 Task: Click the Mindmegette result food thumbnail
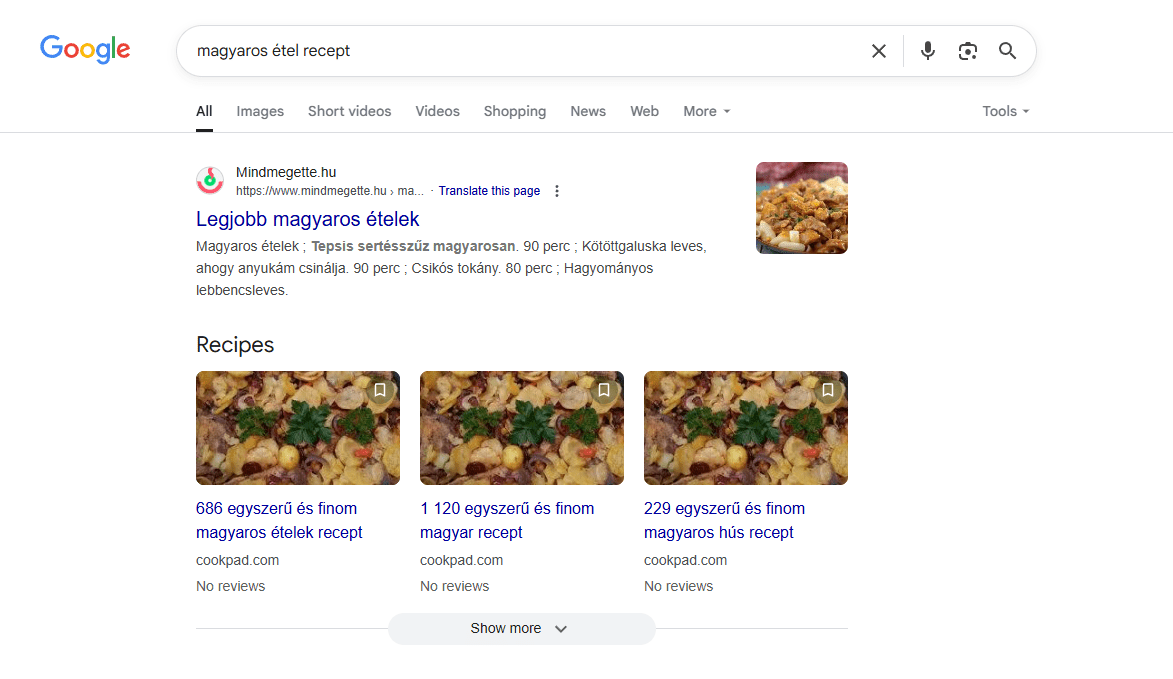[802, 208]
